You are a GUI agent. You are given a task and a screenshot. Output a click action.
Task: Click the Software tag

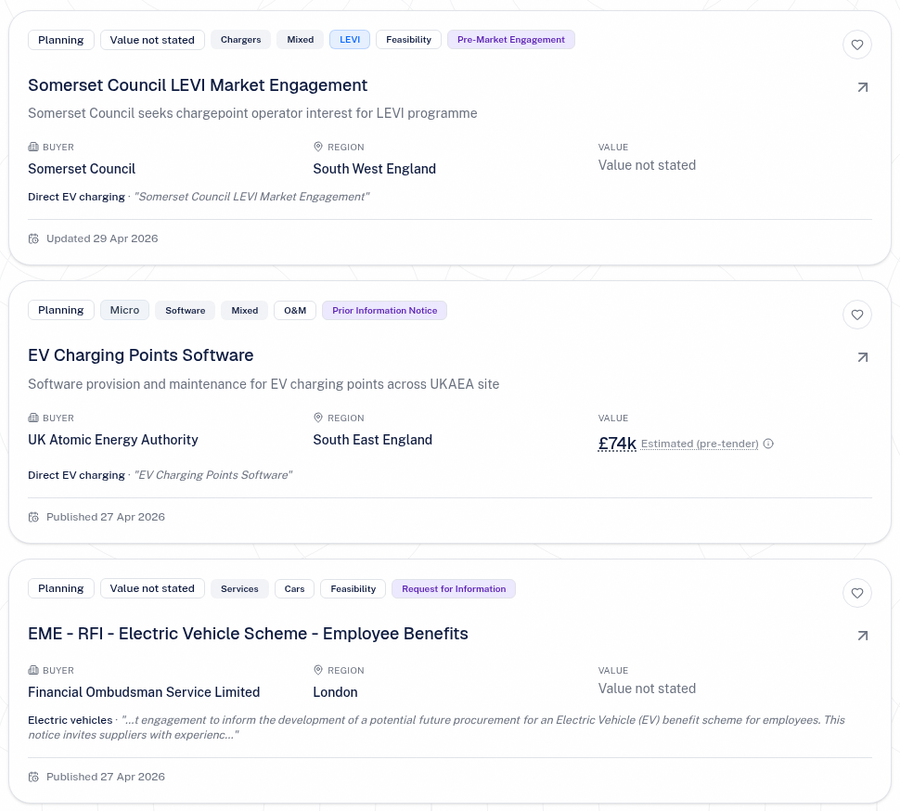coord(185,311)
